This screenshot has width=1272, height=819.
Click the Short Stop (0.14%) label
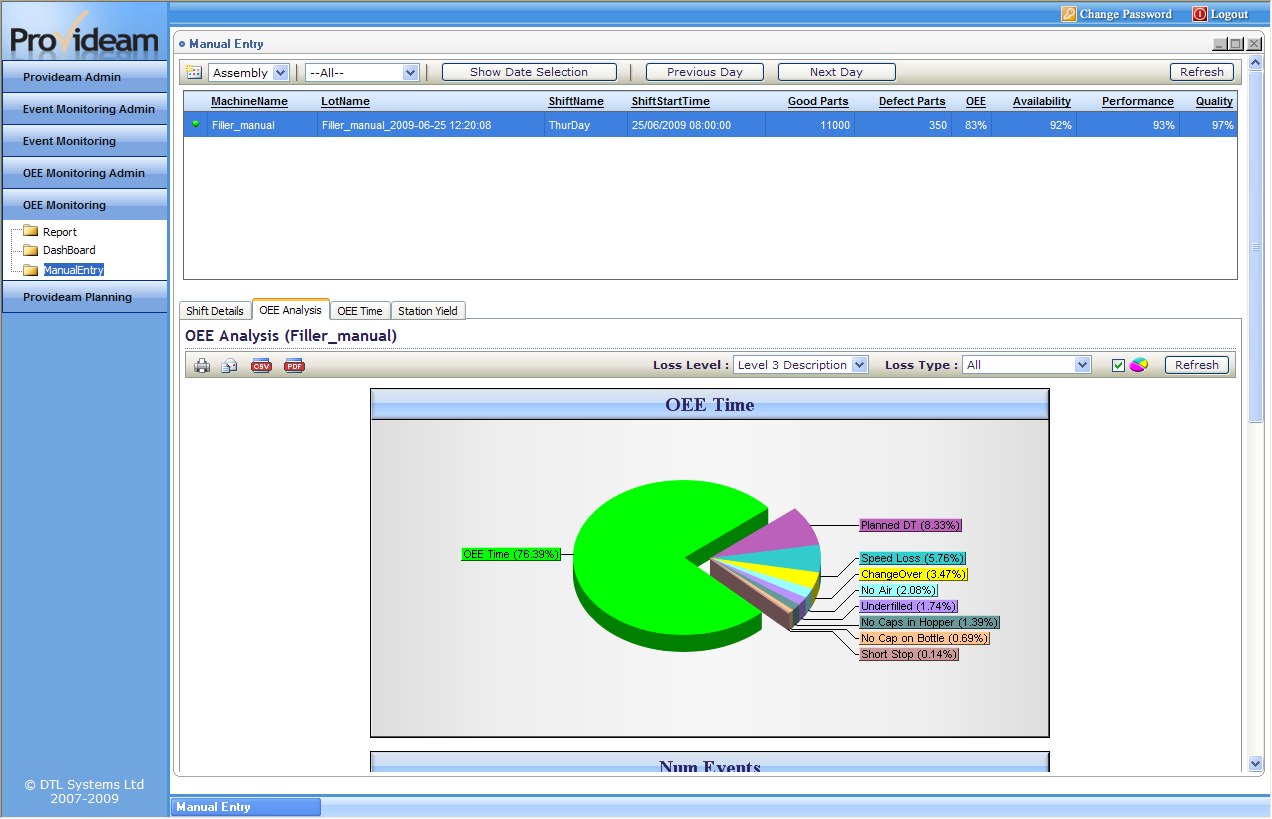(x=909, y=654)
